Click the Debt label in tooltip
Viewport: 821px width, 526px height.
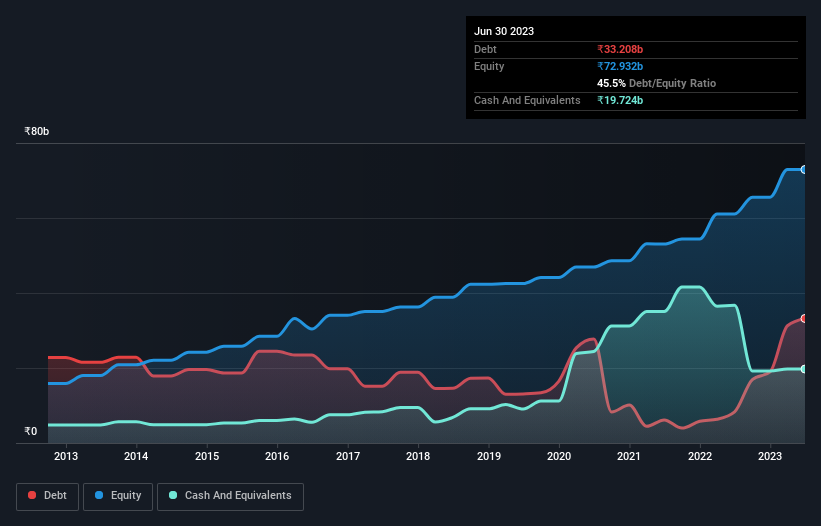point(485,49)
